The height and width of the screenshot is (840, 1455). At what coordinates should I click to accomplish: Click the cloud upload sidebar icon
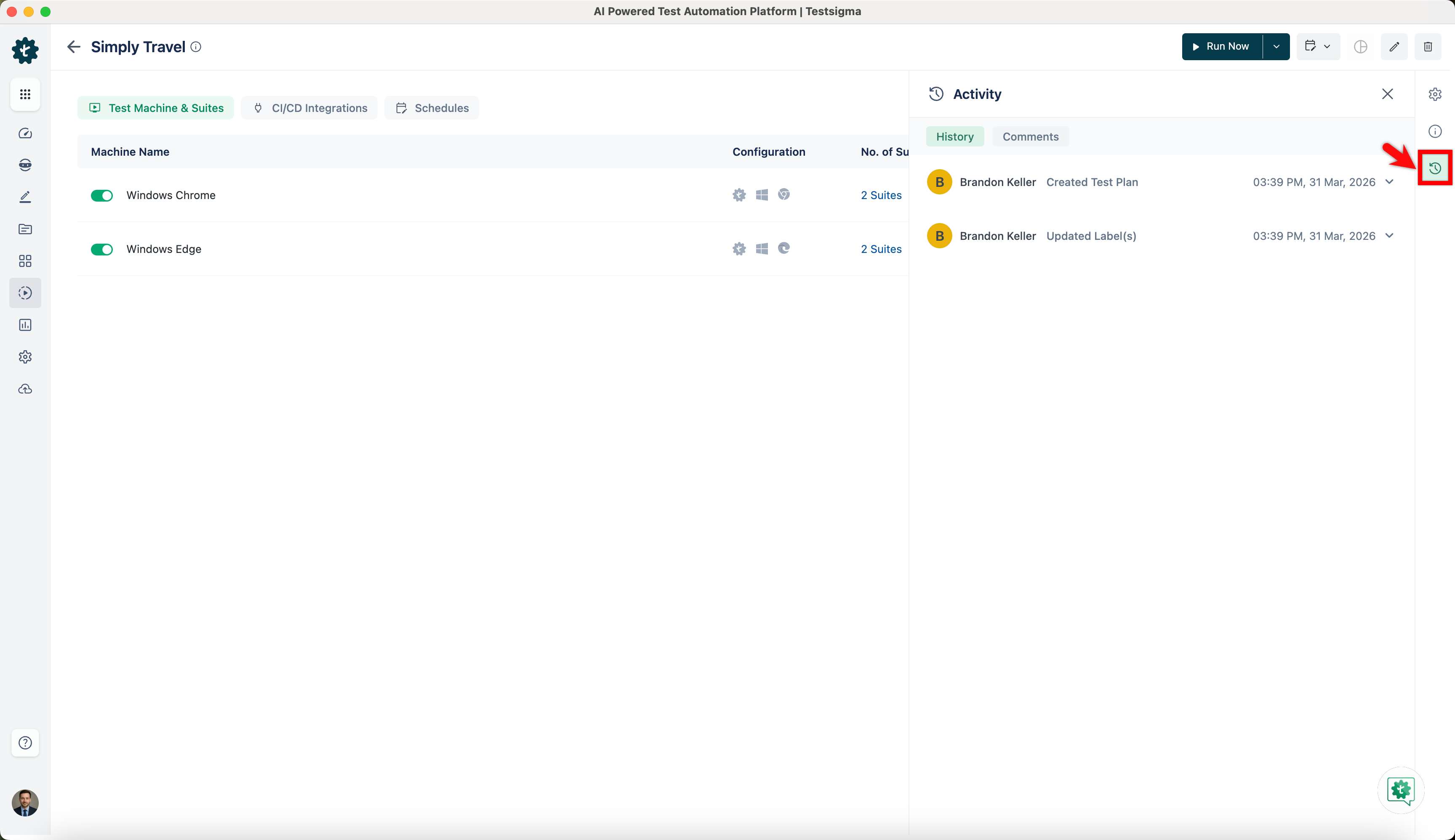(x=25, y=389)
